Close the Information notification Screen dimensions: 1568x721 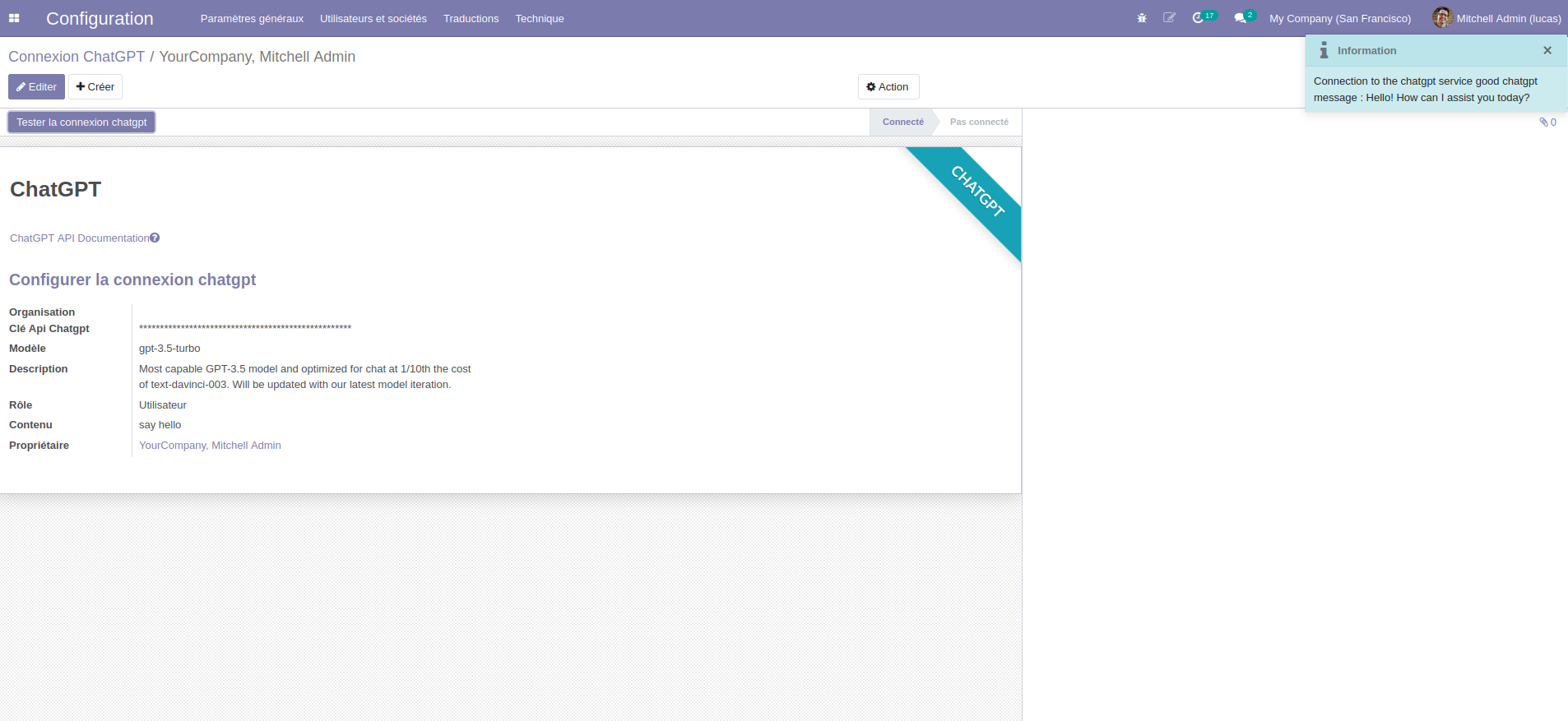[1547, 50]
